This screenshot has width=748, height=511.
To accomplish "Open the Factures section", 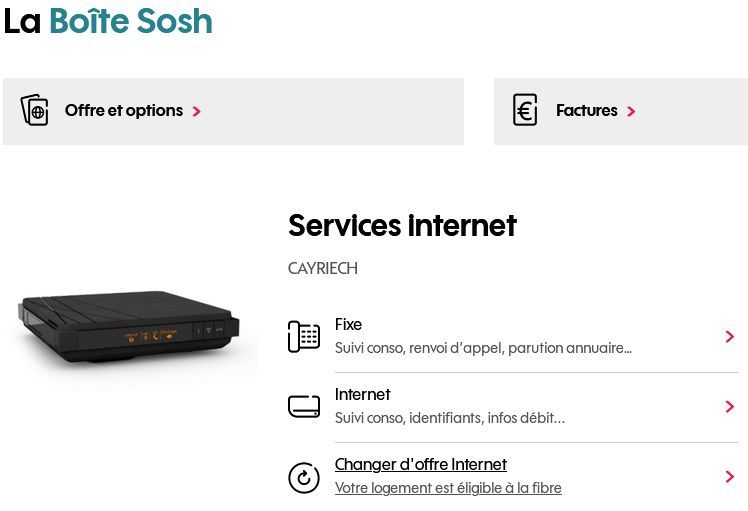I will tap(621, 111).
